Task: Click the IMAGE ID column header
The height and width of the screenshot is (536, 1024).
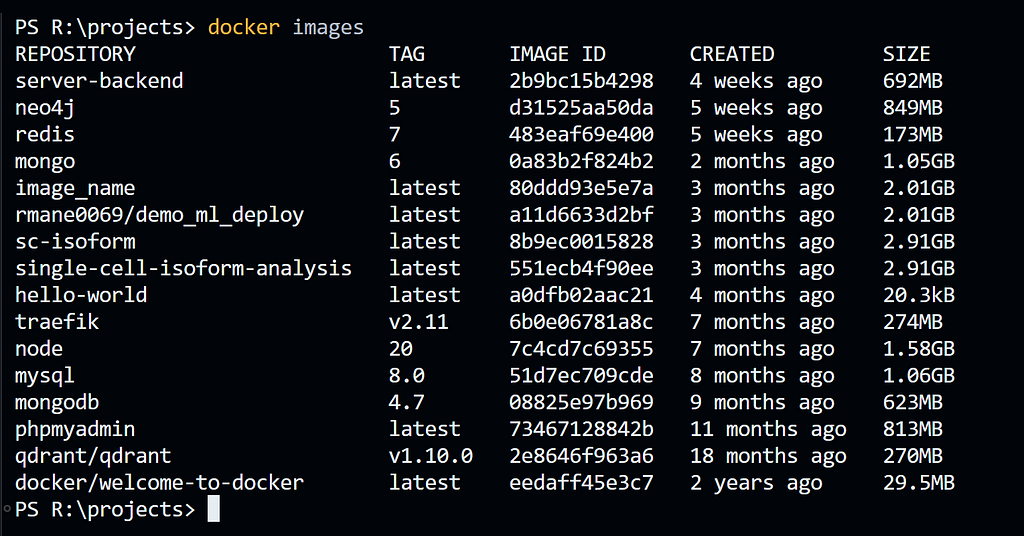Action: coord(557,54)
